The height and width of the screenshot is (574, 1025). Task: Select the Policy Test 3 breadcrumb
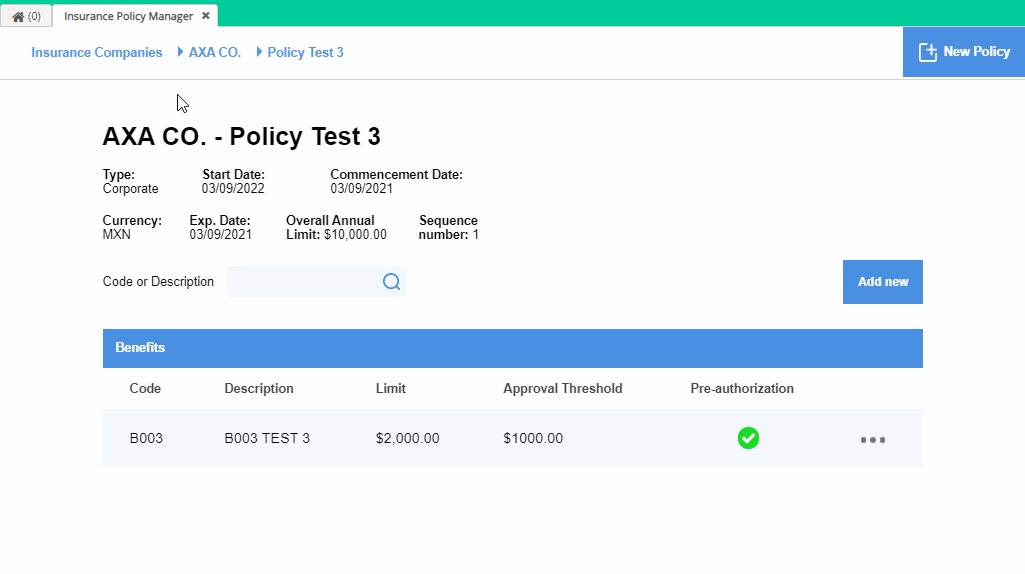pyautogui.click(x=305, y=52)
